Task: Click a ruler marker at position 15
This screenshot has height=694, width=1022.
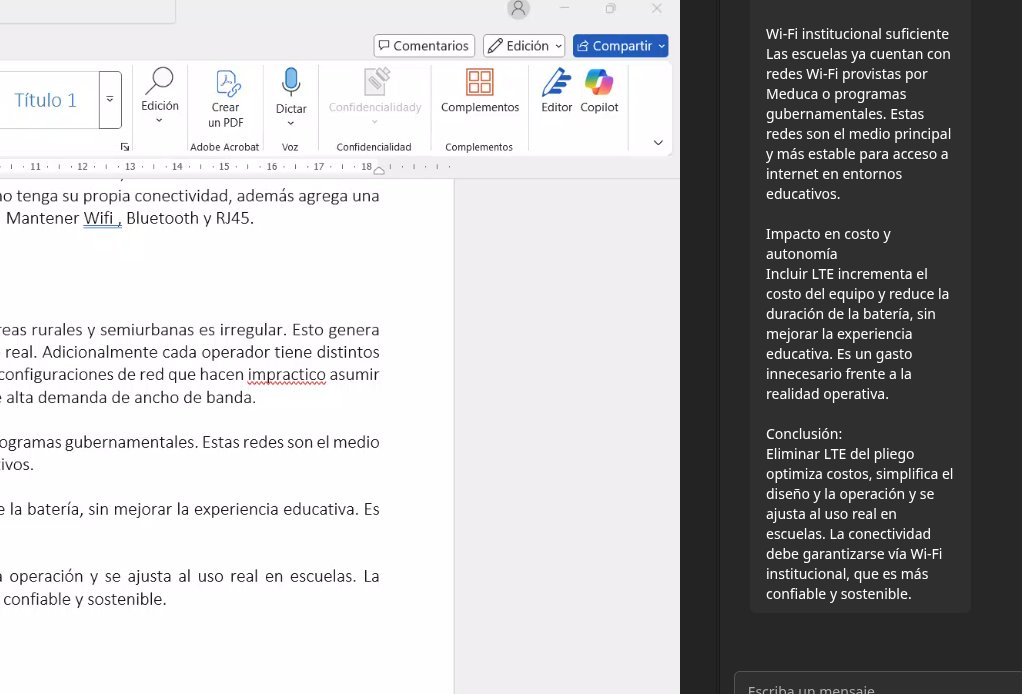Action: click(x=225, y=166)
